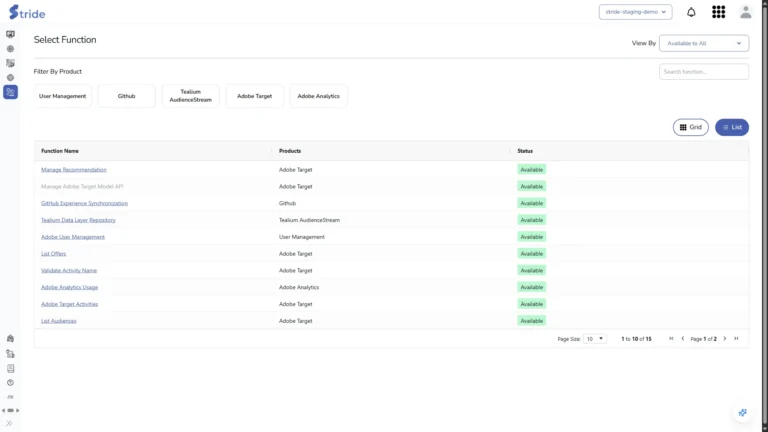
Task: Open the apps grid launcher
Action: tap(719, 12)
